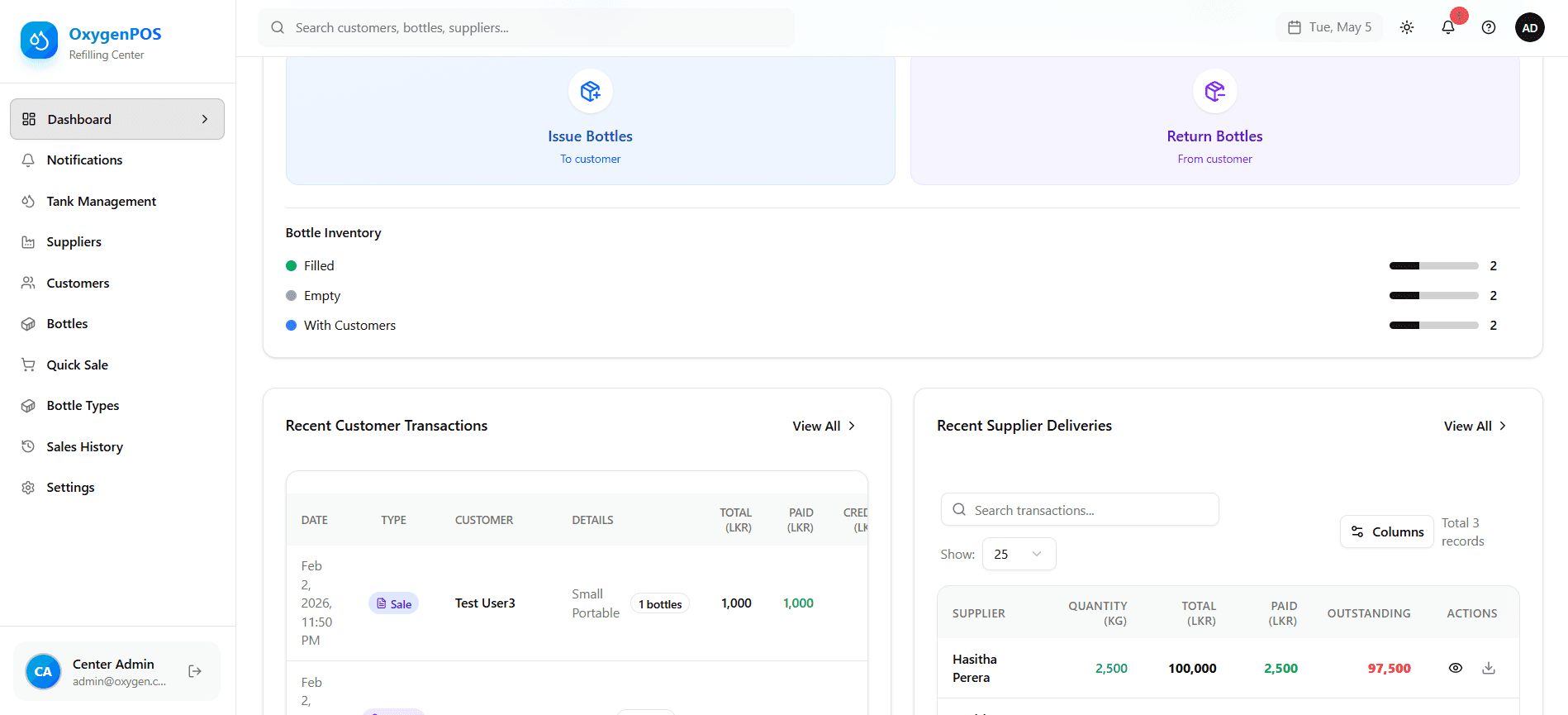The image size is (1568, 715).
Task: Open the Show 25 rows dropdown
Action: click(1019, 555)
